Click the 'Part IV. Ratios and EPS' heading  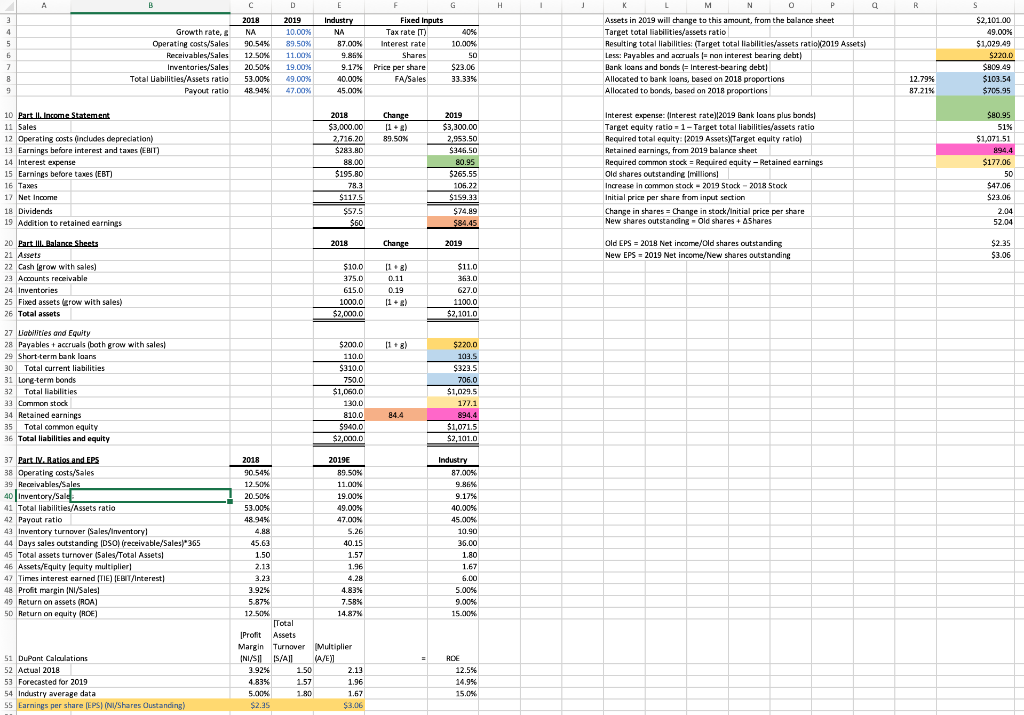pos(59,460)
